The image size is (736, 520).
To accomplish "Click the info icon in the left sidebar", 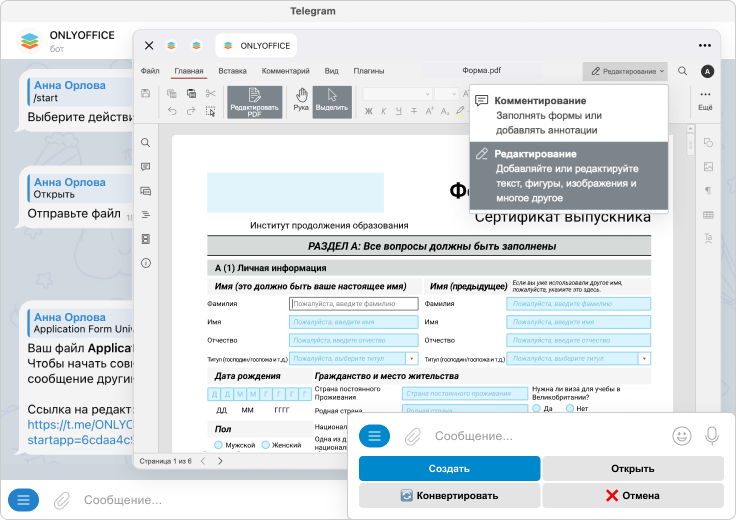I will pyautogui.click(x=146, y=263).
